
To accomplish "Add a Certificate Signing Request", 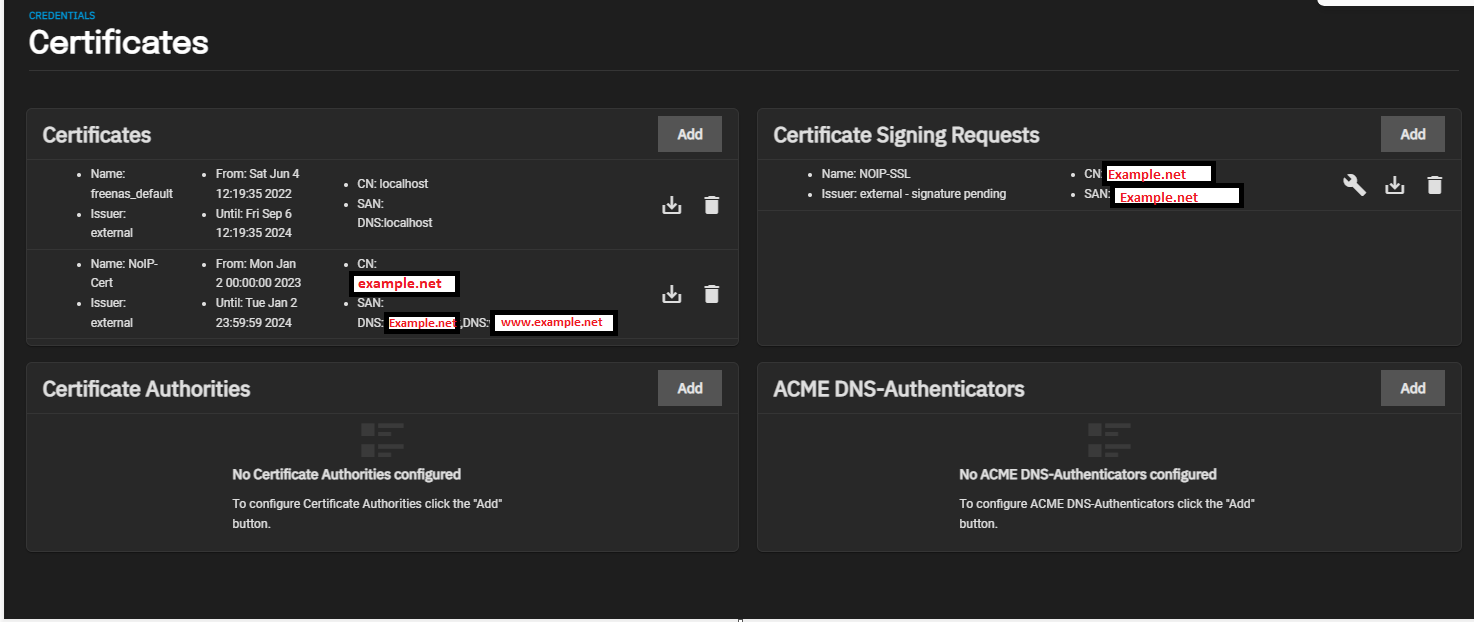I will tap(1413, 134).
